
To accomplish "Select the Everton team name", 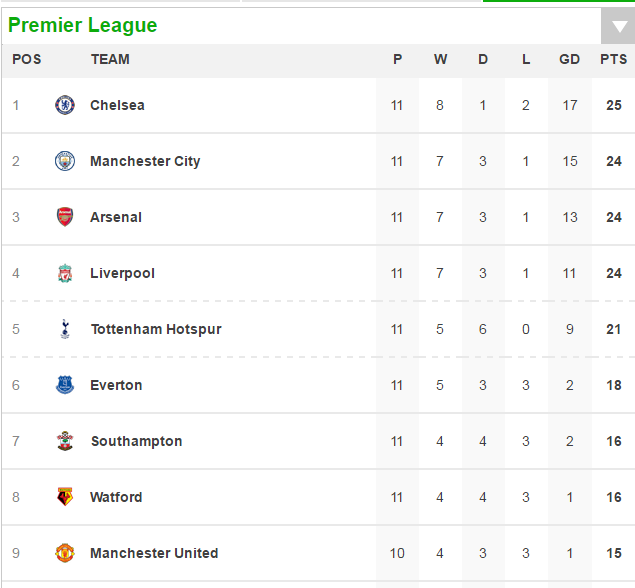I will (116, 385).
